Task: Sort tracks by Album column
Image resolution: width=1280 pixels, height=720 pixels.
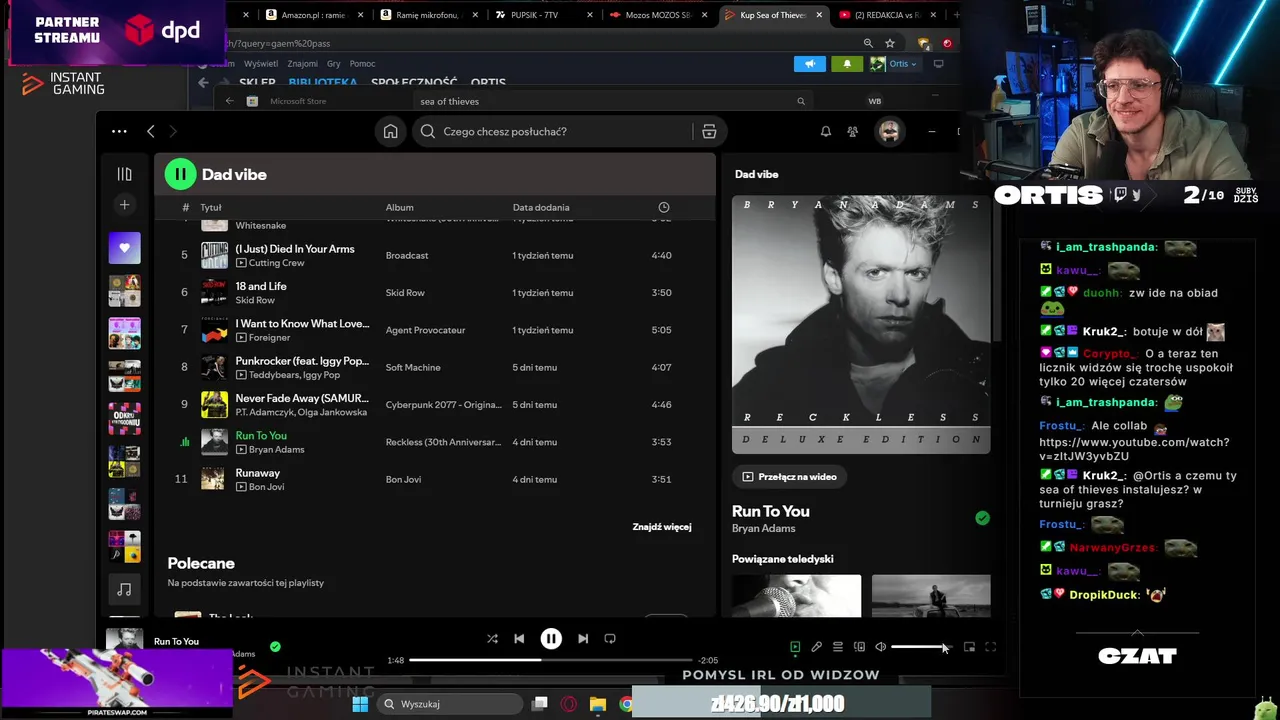Action: 399,207
